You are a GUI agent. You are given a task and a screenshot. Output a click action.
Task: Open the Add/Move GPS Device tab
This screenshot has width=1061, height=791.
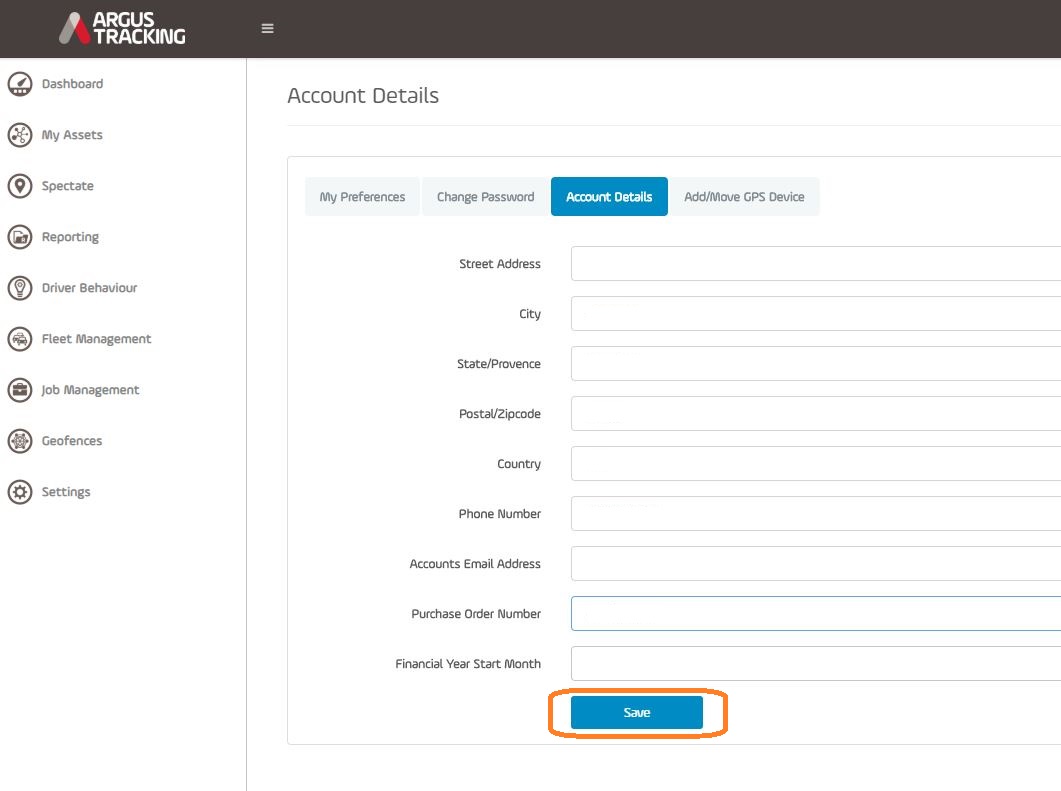[744, 197]
